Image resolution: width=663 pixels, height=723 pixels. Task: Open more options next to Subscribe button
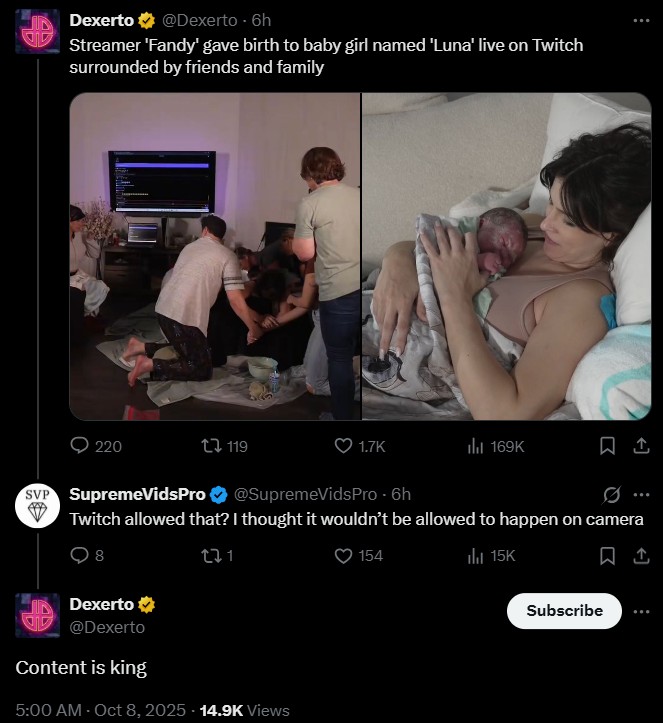641,611
